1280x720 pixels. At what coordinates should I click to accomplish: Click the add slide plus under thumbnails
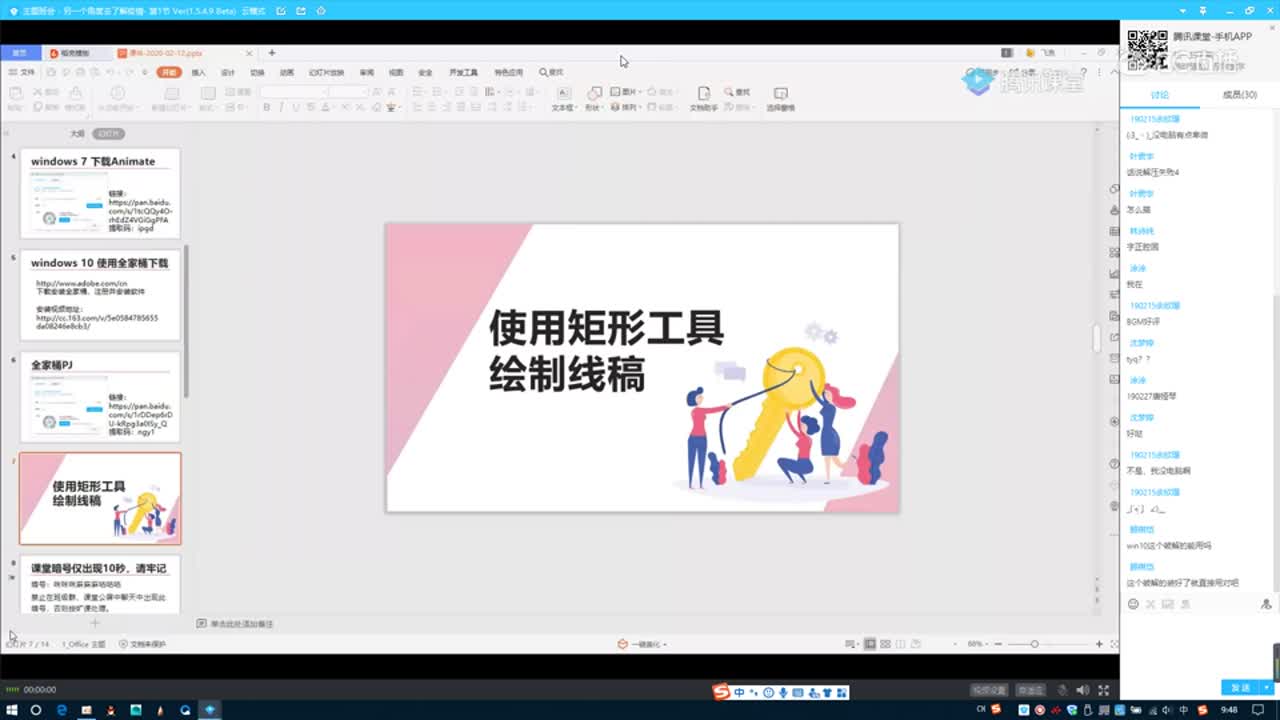tap(95, 623)
